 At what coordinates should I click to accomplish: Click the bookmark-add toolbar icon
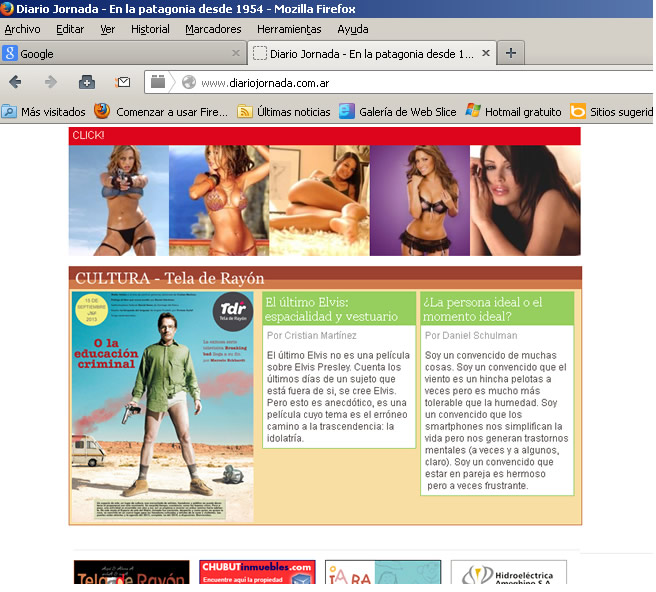point(87,82)
